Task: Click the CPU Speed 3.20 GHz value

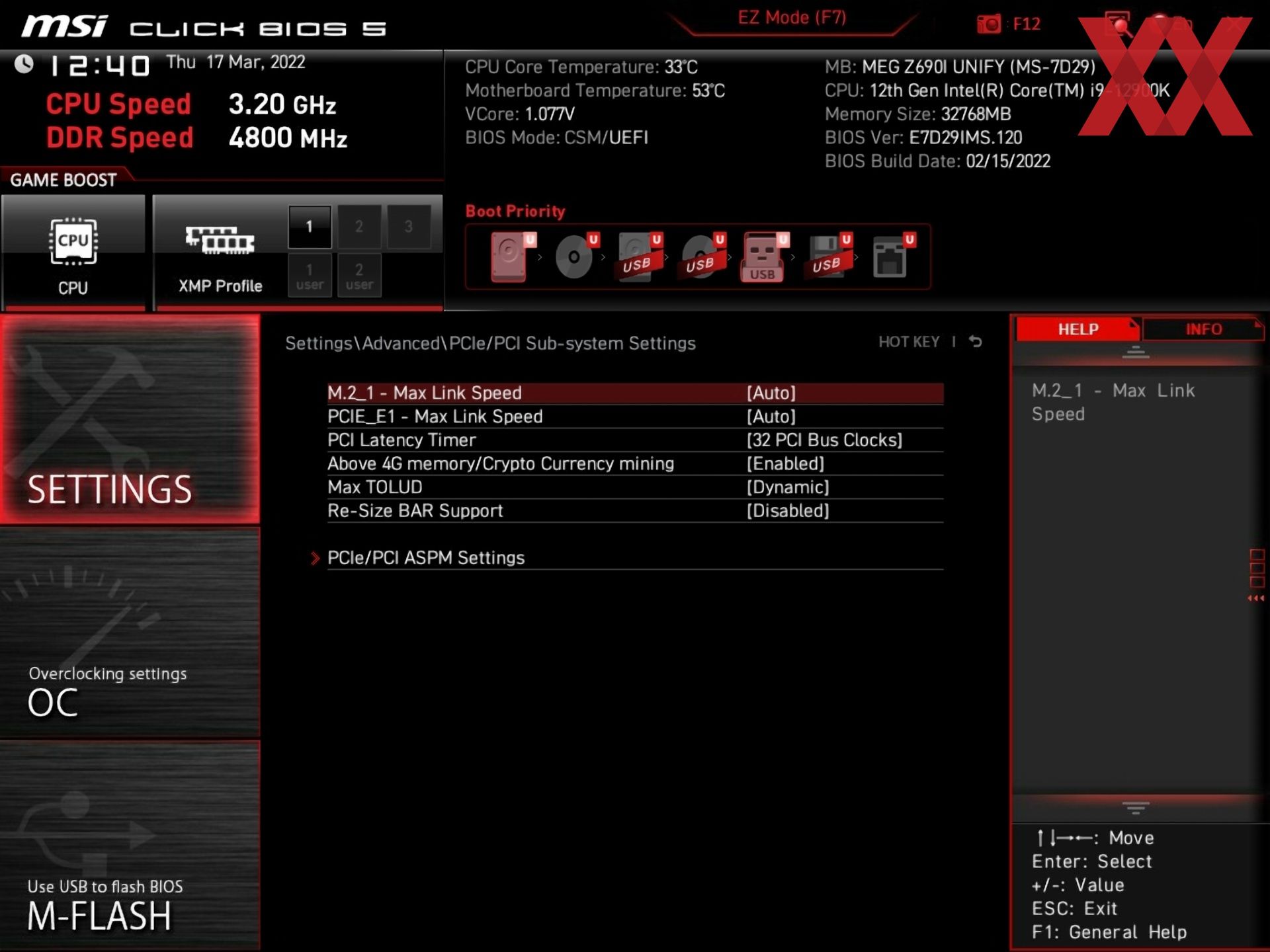Action: point(282,104)
